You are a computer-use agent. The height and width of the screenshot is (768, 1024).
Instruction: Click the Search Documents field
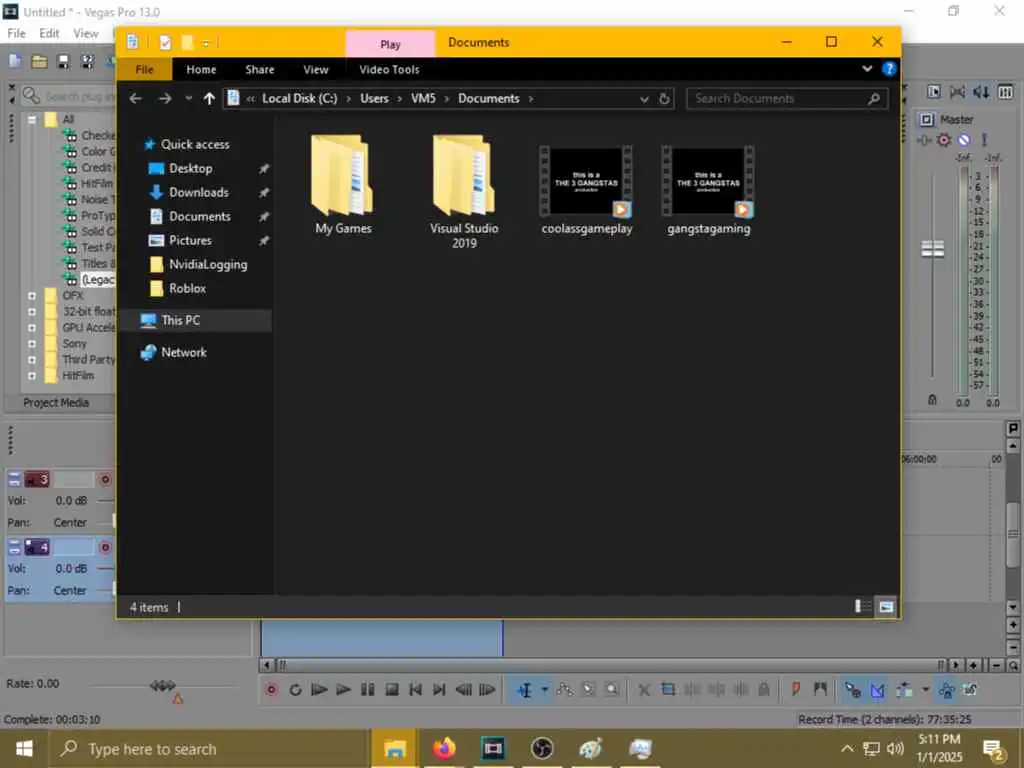786,99
